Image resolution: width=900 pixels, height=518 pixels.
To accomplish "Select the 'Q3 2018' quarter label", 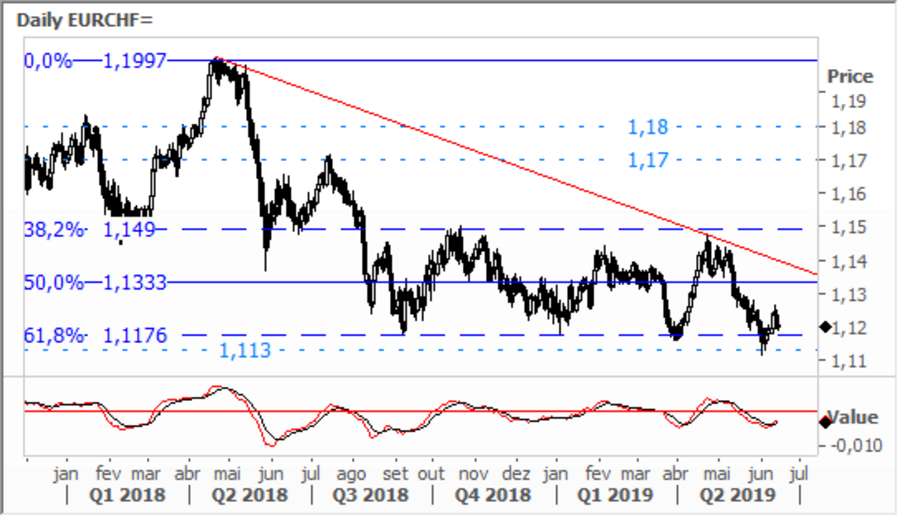I will (371, 495).
